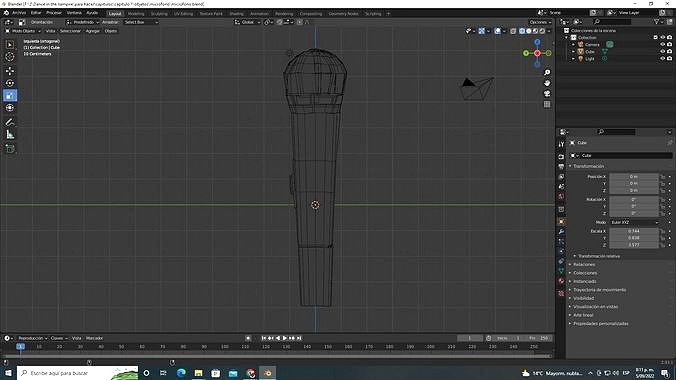Screen dimensions: 676x380
Task: Toggle Camera visibility eye in the outliner
Action: coord(663,44)
